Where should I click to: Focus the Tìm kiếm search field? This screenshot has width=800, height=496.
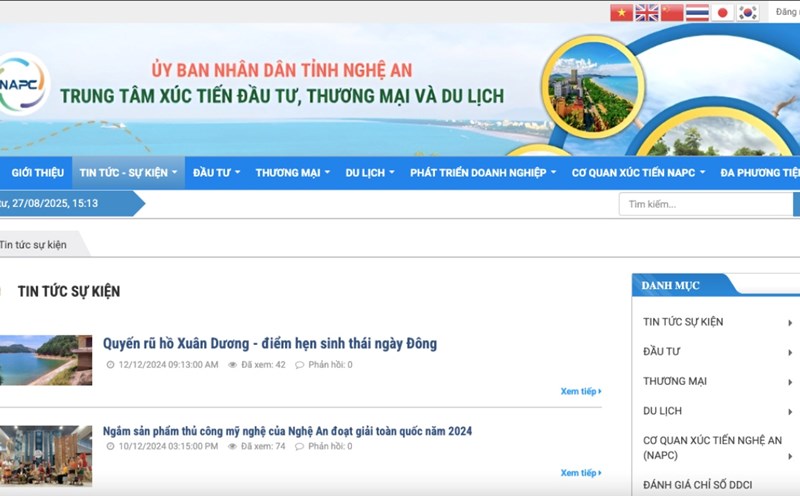click(x=706, y=204)
